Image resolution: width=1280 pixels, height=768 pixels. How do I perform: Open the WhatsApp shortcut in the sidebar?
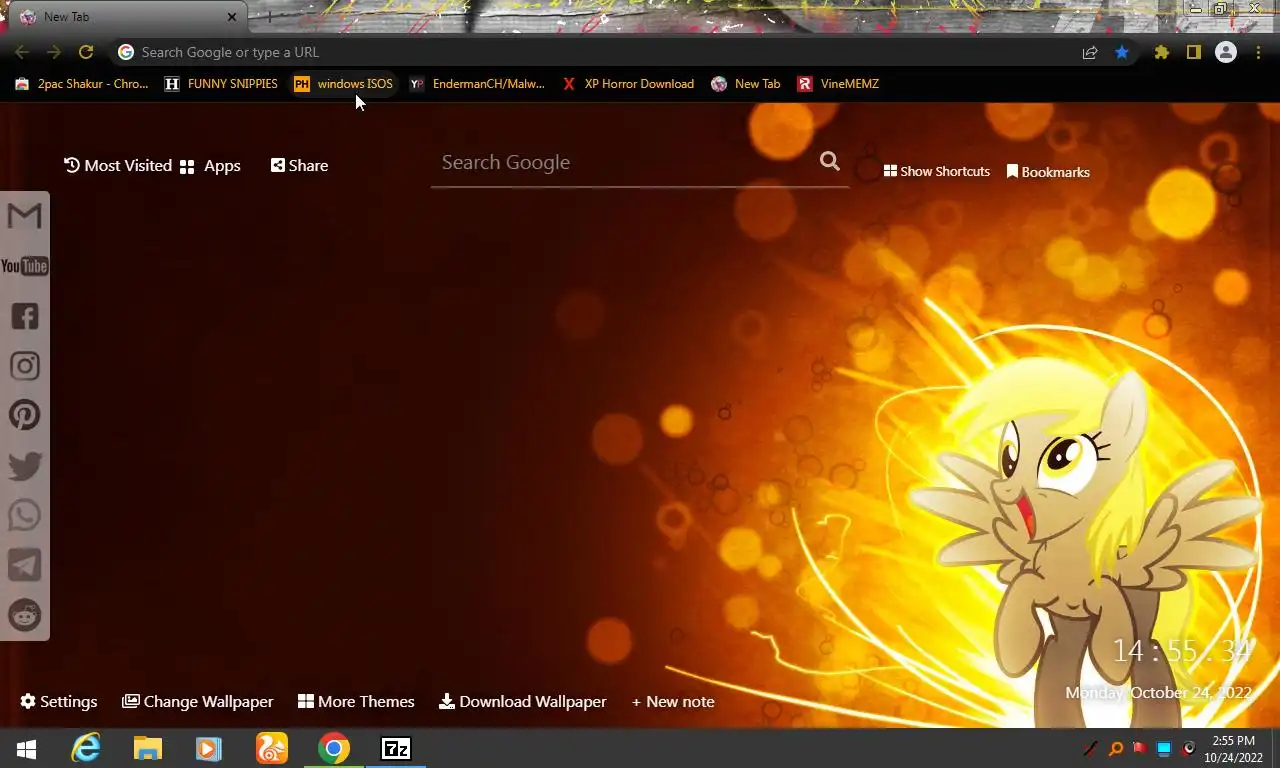point(24,516)
